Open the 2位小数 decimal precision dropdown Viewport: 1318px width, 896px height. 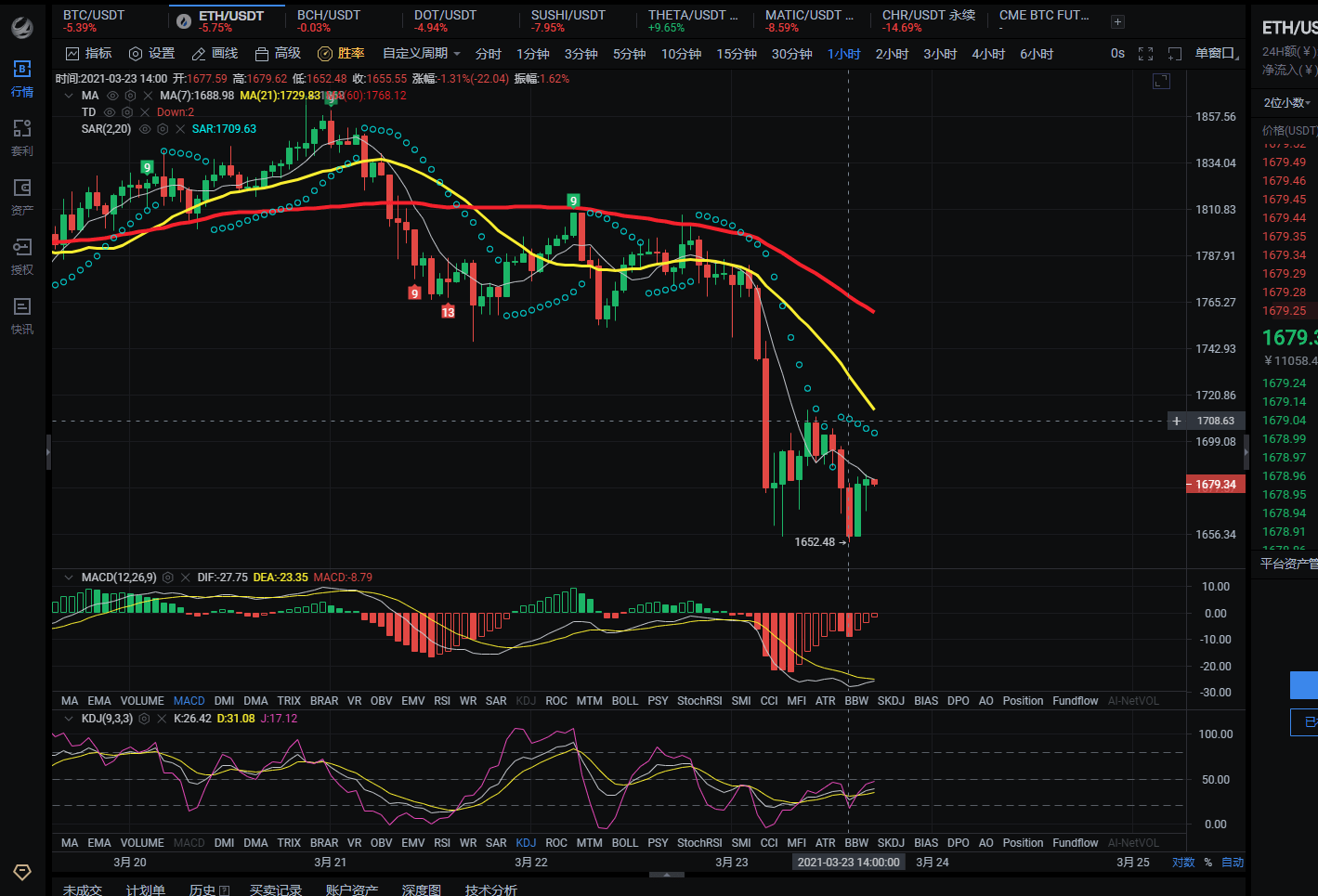point(1287,102)
